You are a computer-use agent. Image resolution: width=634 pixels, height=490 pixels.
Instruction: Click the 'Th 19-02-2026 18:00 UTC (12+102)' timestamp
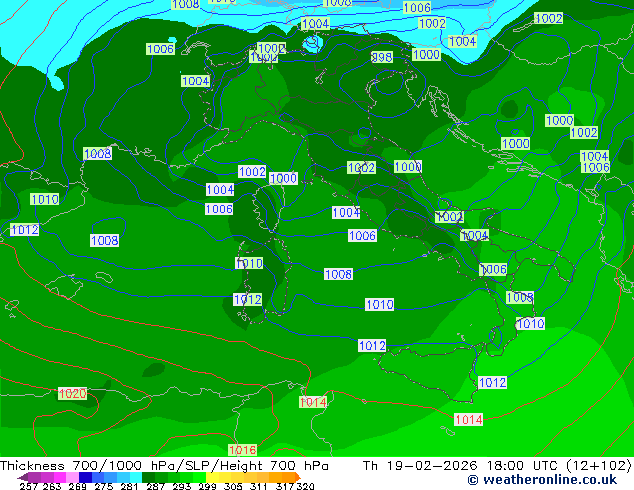click(497, 466)
